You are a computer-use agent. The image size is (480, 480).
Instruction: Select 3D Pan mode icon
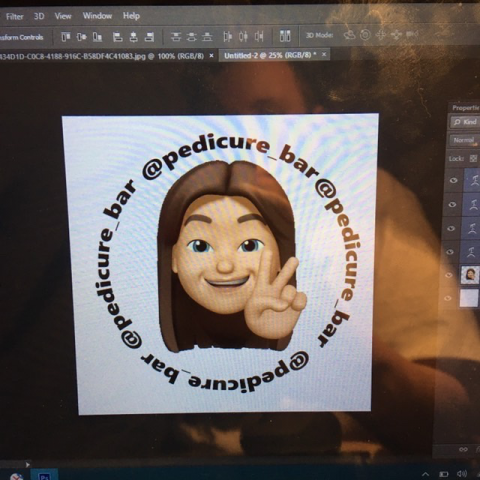[x=381, y=35]
